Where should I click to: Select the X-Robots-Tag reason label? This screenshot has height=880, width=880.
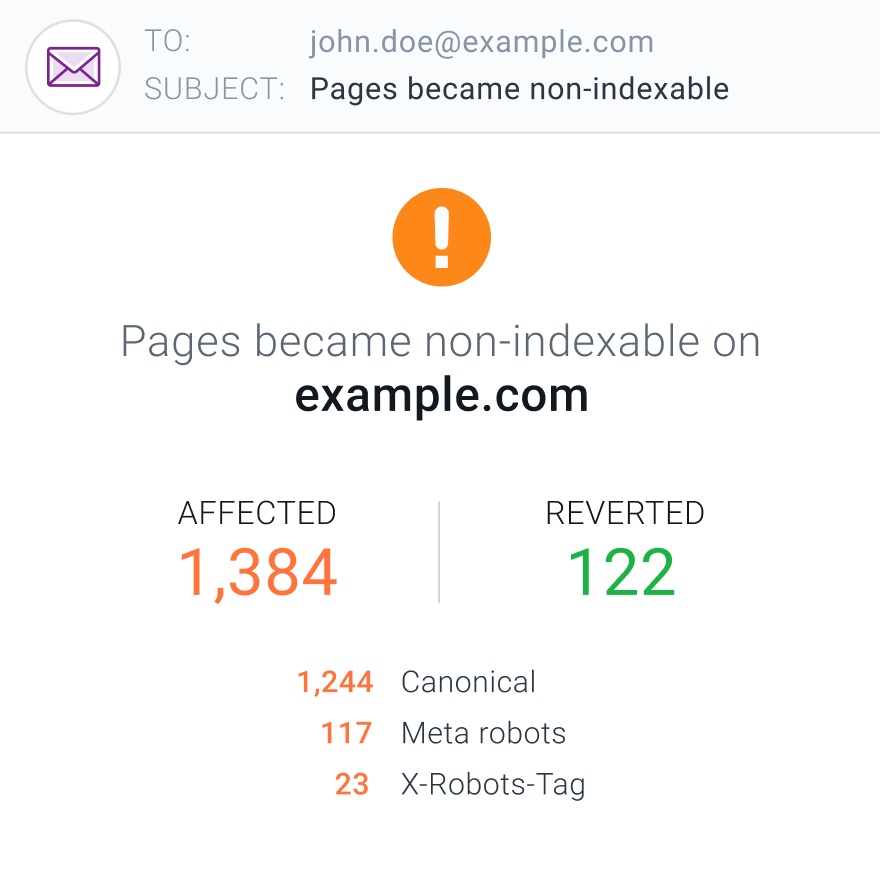click(x=493, y=785)
